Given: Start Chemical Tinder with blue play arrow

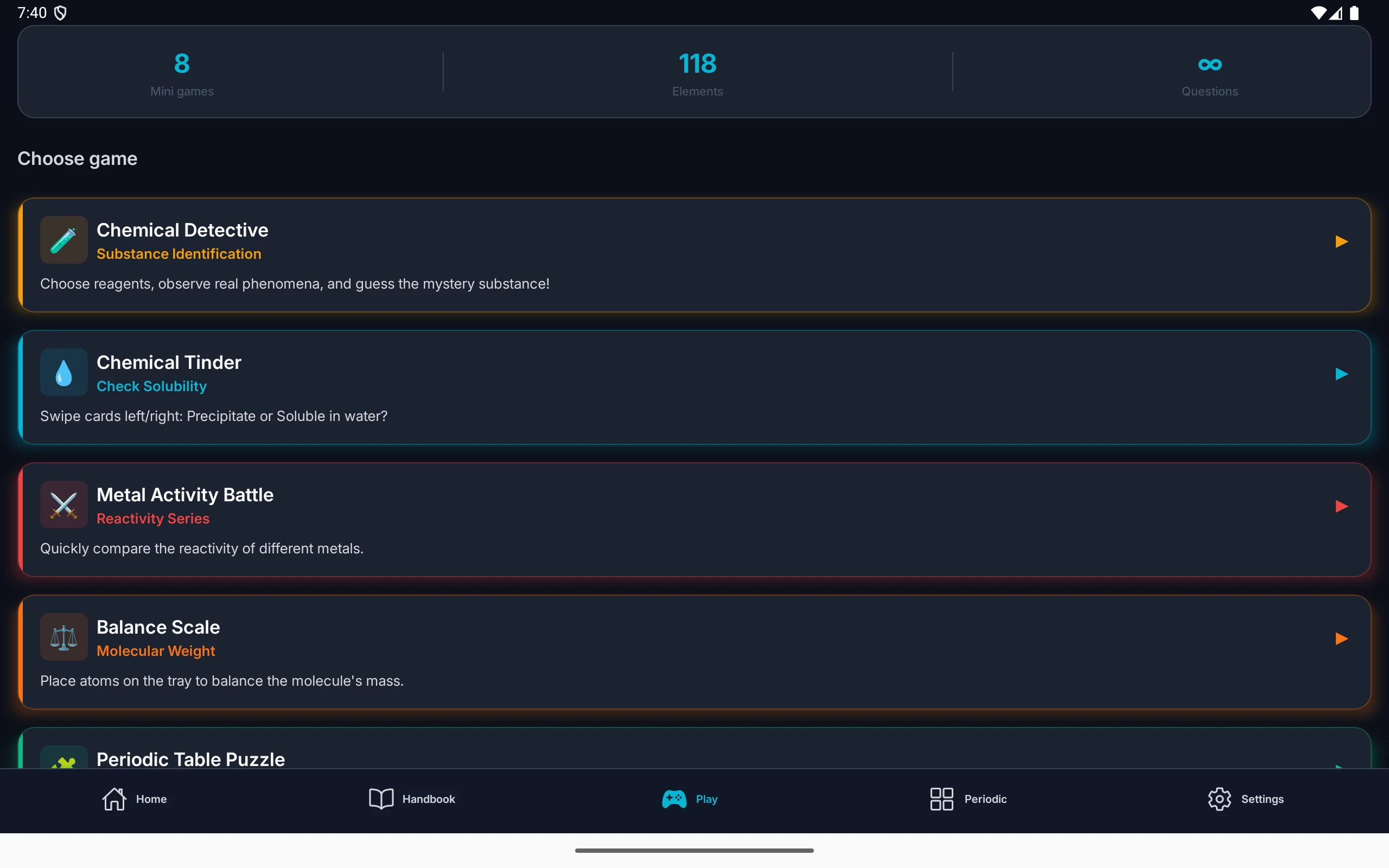Looking at the screenshot, I should click(1341, 374).
